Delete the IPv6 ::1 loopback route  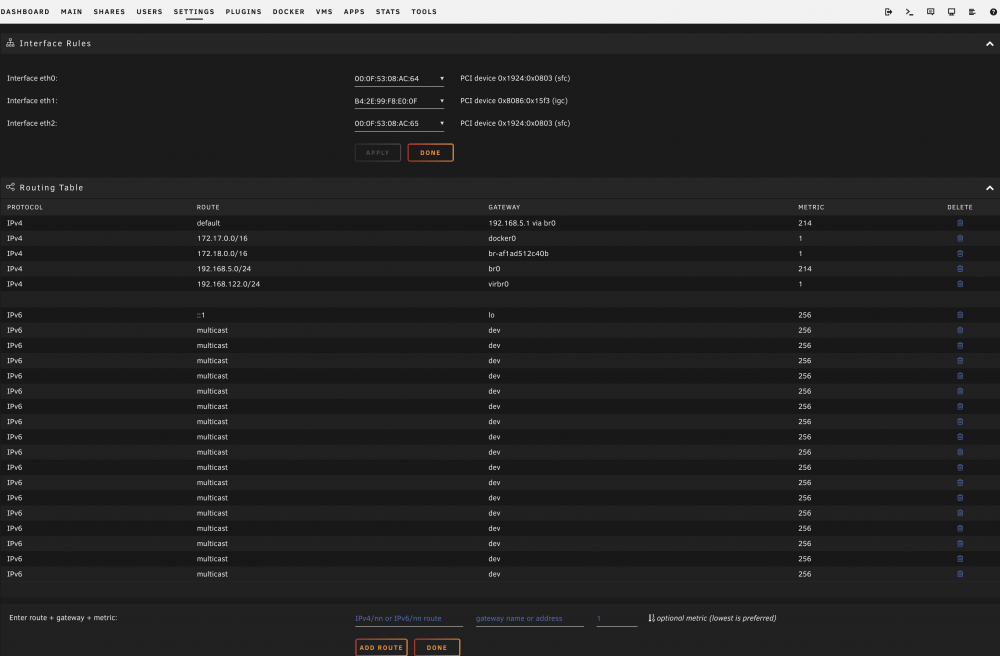(x=960, y=315)
